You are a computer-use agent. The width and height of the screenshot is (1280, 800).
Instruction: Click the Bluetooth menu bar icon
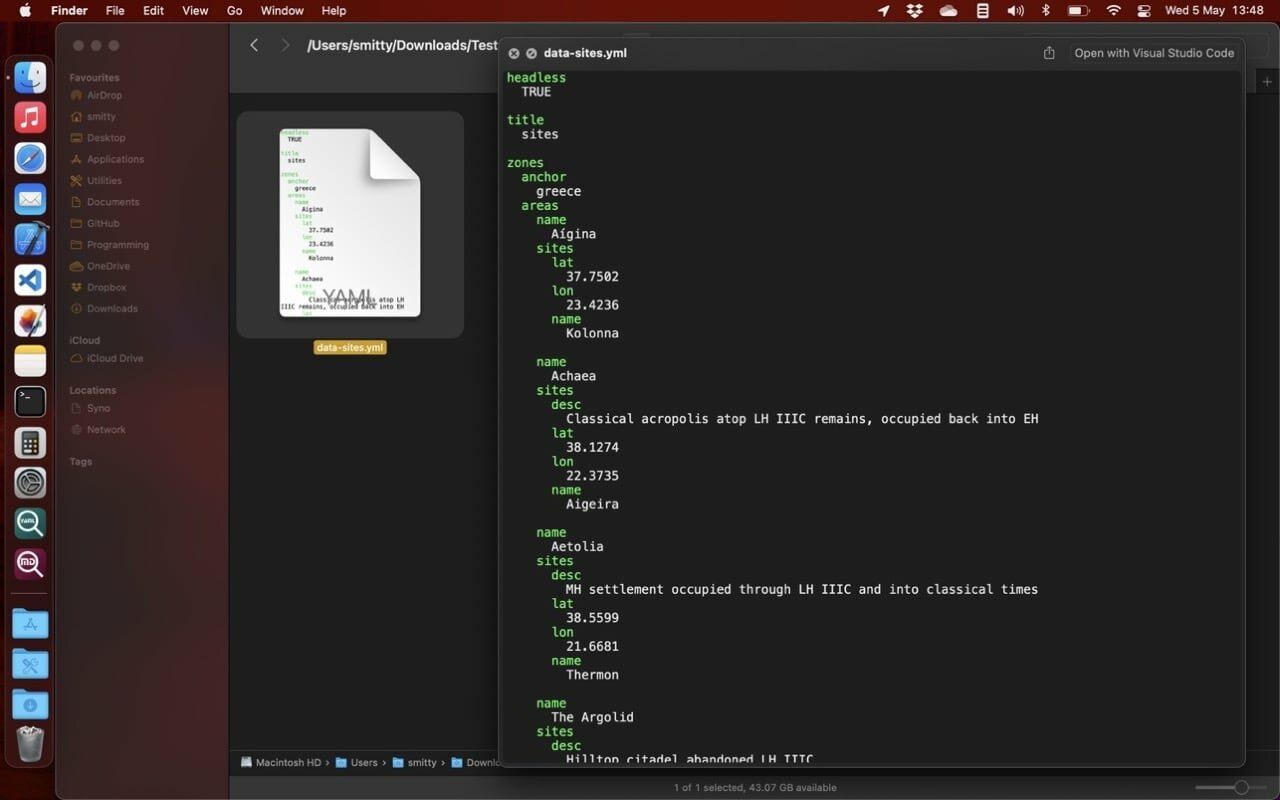tap(1046, 11)
